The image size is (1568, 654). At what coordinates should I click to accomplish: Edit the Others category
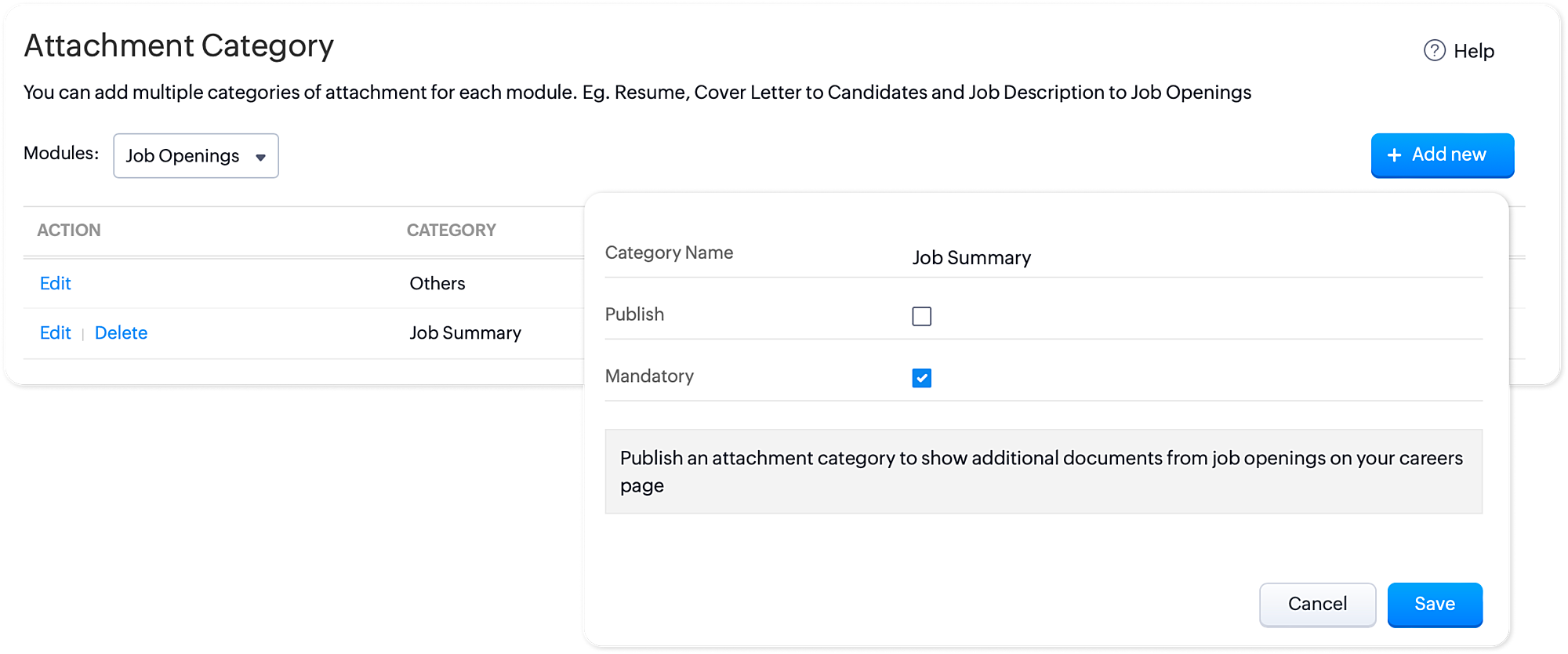tap(55, 283)
